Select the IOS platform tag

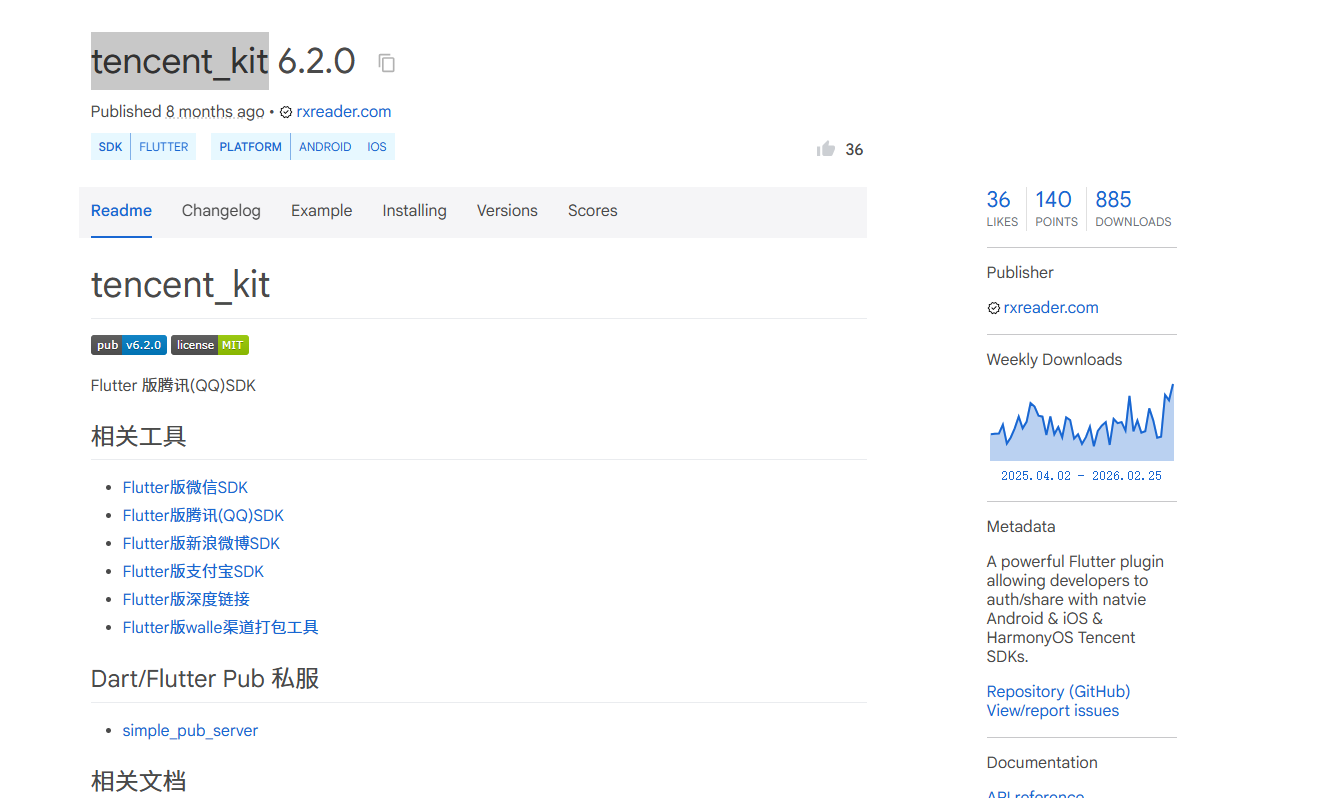click(x=377, y=147)
